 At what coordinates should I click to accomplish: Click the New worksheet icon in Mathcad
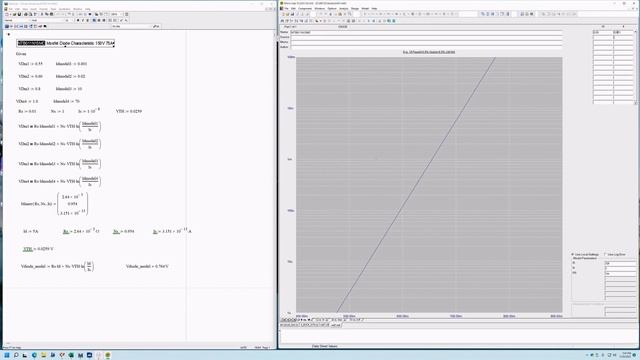pyautogui.click(x=7, y=14)
